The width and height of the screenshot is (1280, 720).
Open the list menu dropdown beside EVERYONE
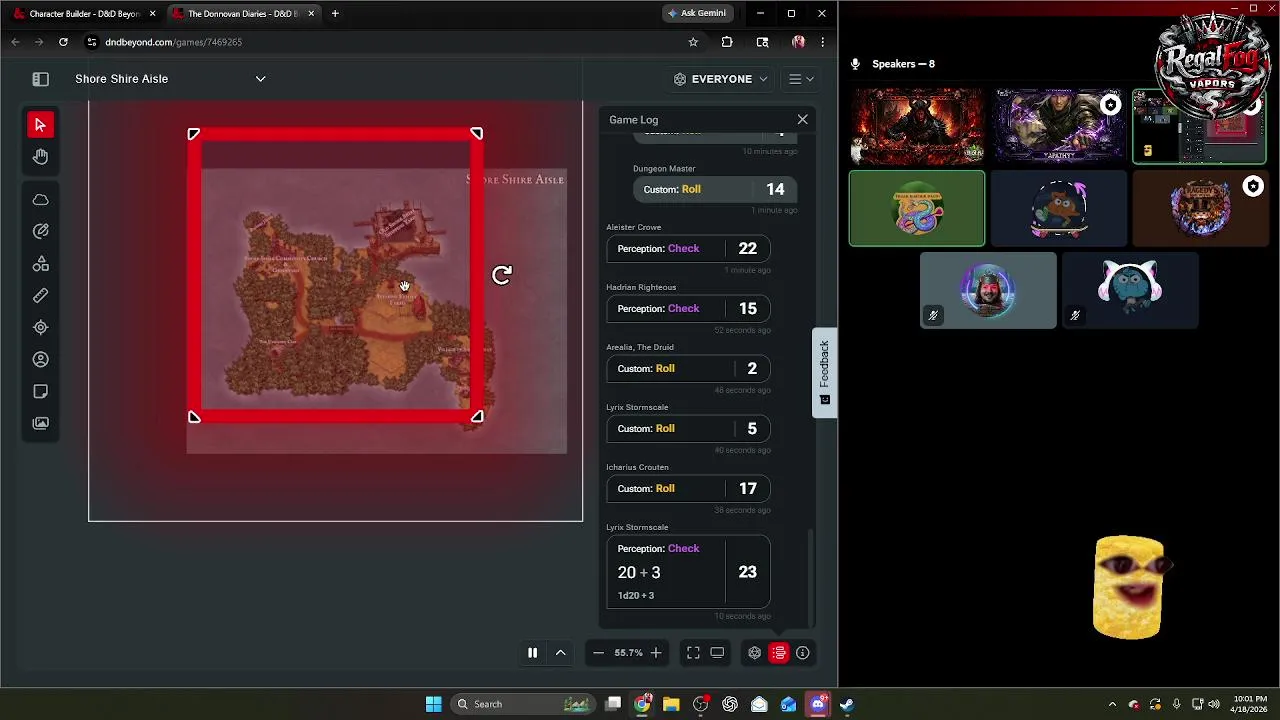tap(801, 79)
